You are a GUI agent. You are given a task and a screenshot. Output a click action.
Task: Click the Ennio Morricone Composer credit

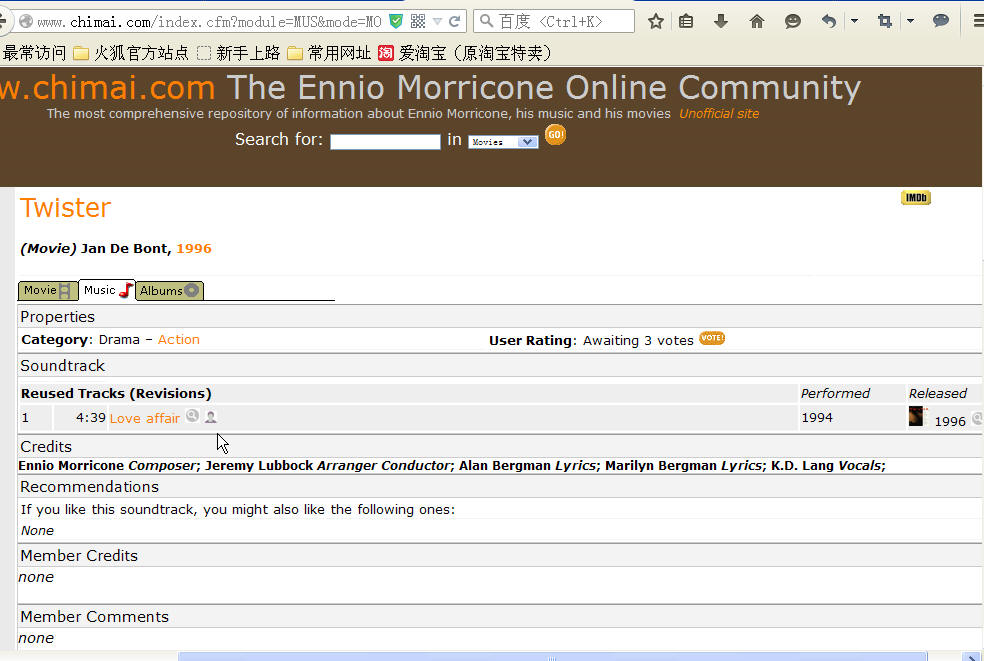(x=107, y=466)
